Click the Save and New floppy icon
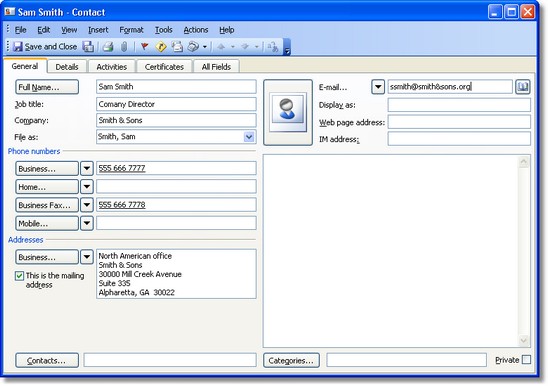Viewport: 548px width, 386px height. 88,47
